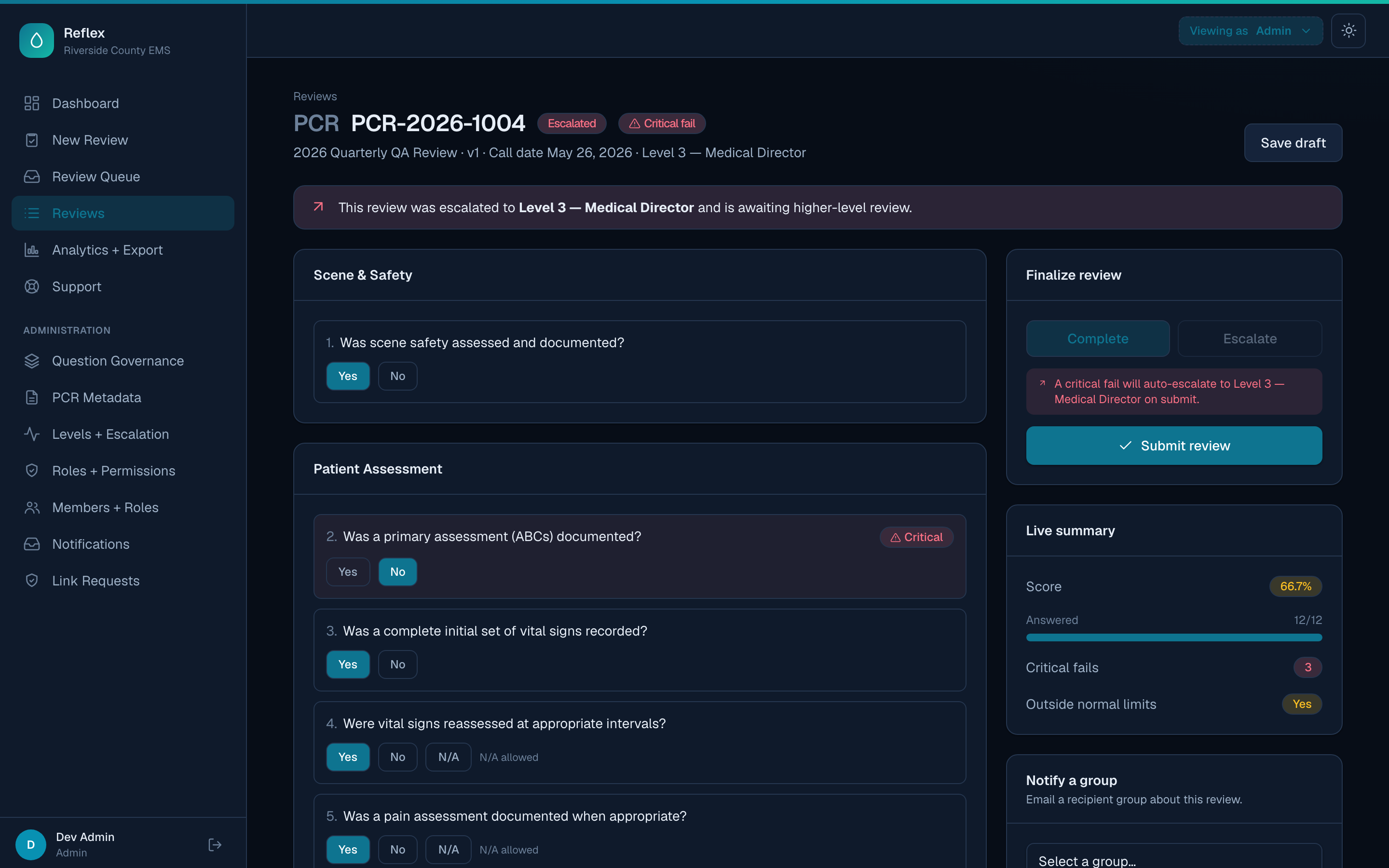This screenshot has height=868, width=1389.
Task: Click the Riverside County EMS organization name
Action: tap(117, 51)
